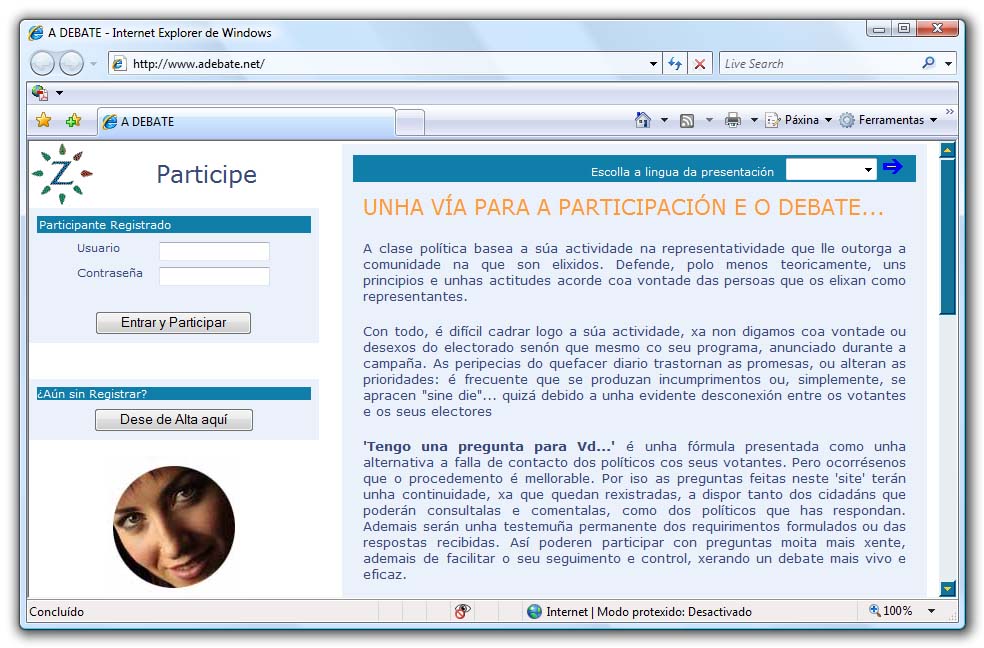Click the Home page icon

(x=643, y=120)
